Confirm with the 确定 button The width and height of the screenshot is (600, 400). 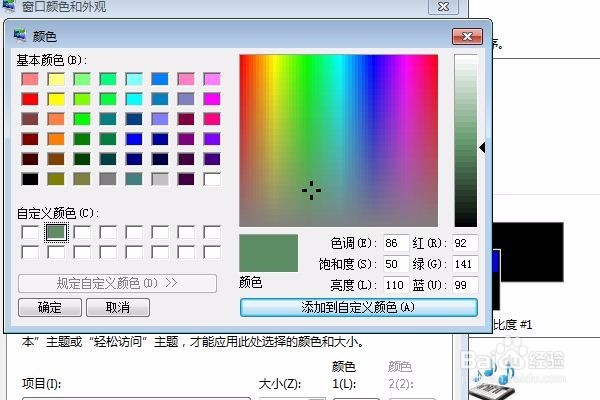[x=50, y=307]
